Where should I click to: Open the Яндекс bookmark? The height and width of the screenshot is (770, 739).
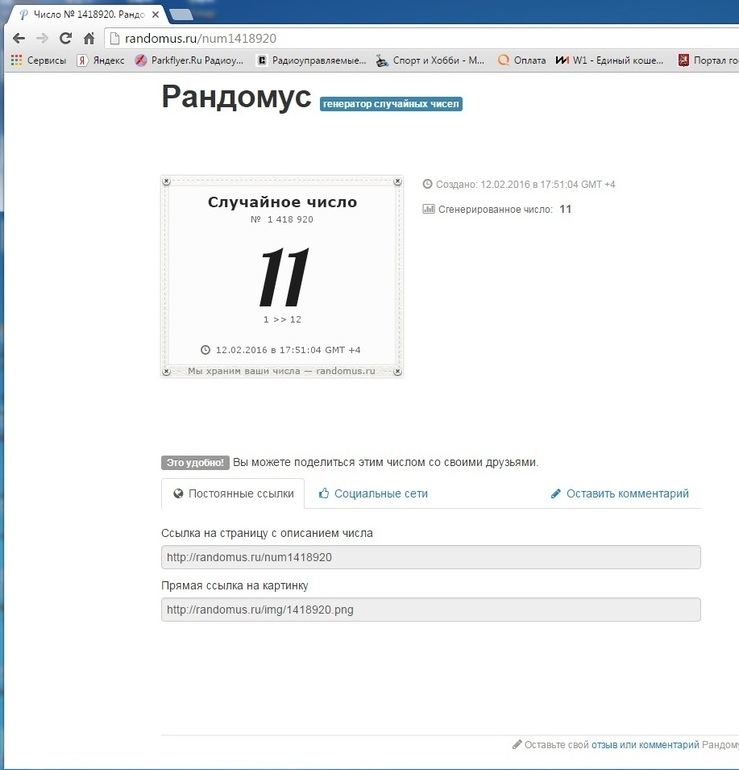click(x=101, y=60)
